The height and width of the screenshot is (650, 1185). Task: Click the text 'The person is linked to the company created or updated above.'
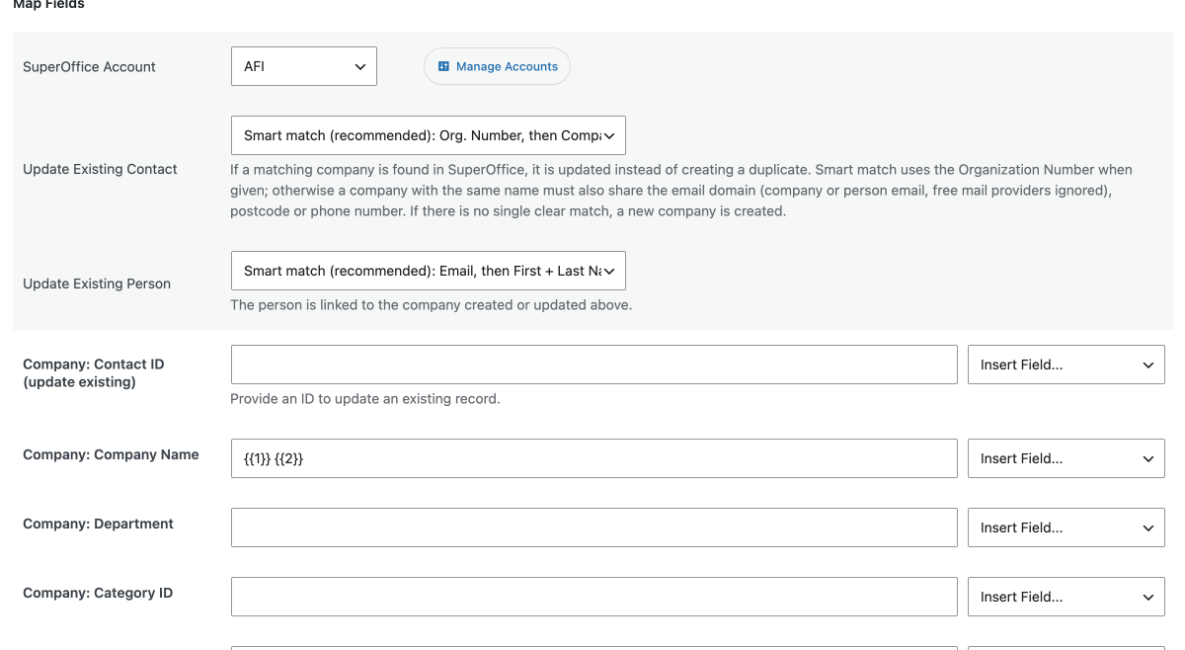(431, 305)
